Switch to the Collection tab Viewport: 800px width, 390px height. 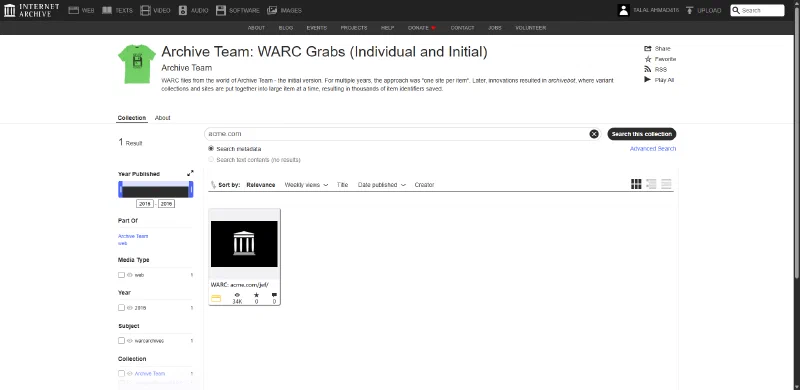tap(132, 118)
